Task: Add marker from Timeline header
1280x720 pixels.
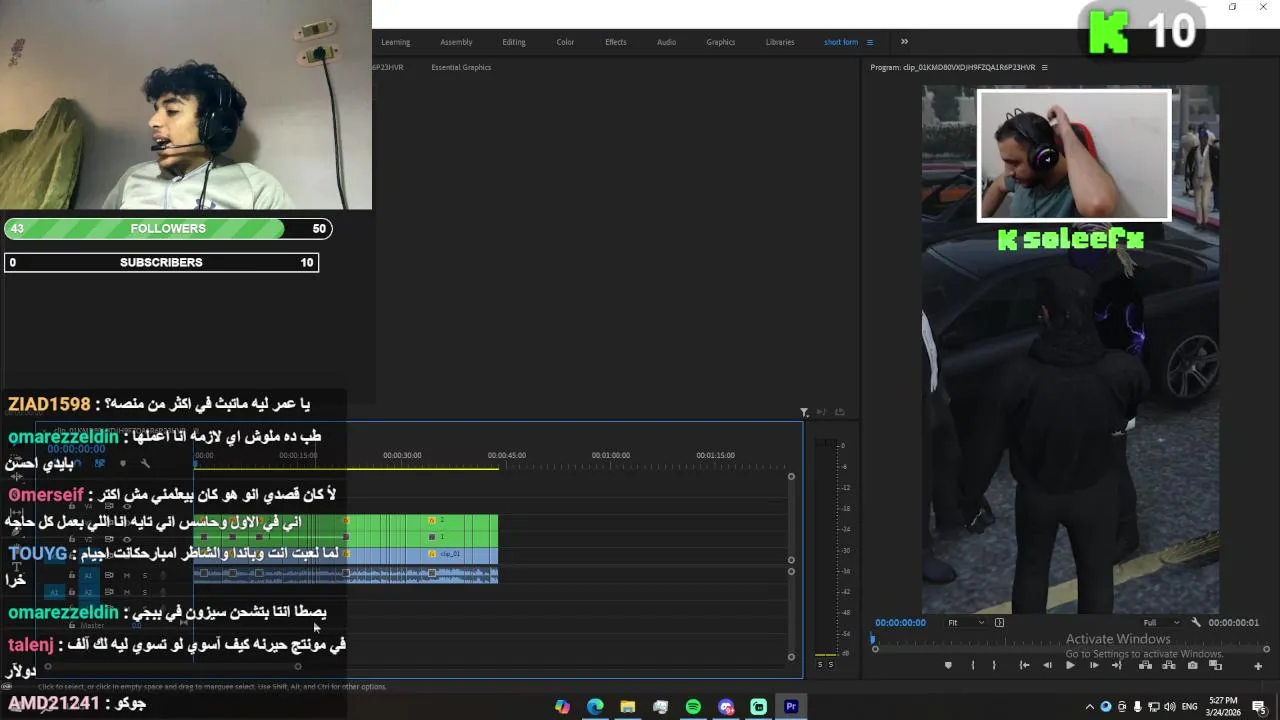Action: pyautogui.click(x=122, y=463)
